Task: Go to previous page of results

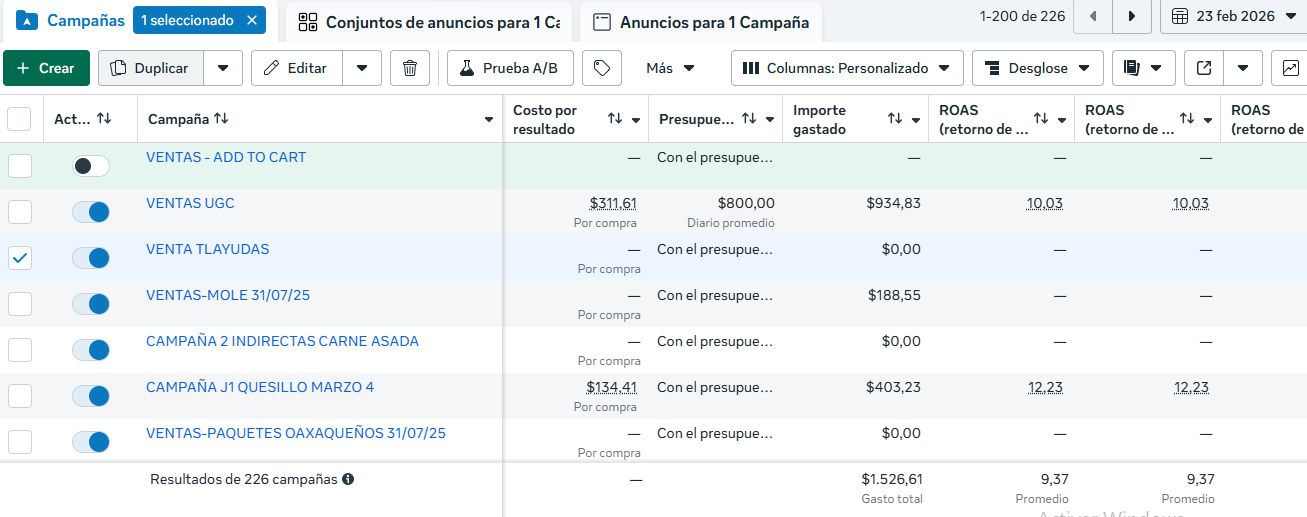Action: pyautogui.click(x=1093, y=16)
